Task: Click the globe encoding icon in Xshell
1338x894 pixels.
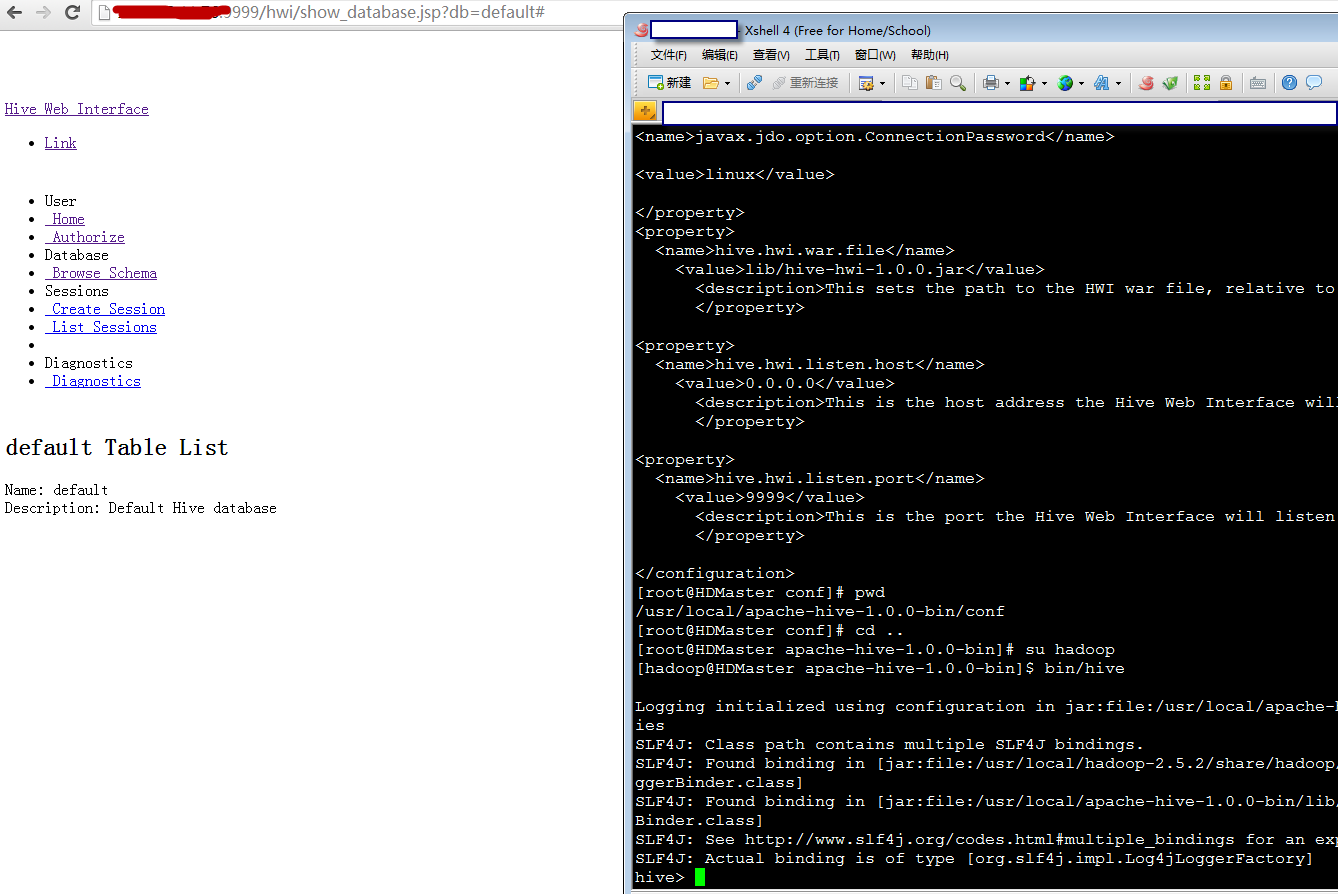Action: coord(1065,83)
